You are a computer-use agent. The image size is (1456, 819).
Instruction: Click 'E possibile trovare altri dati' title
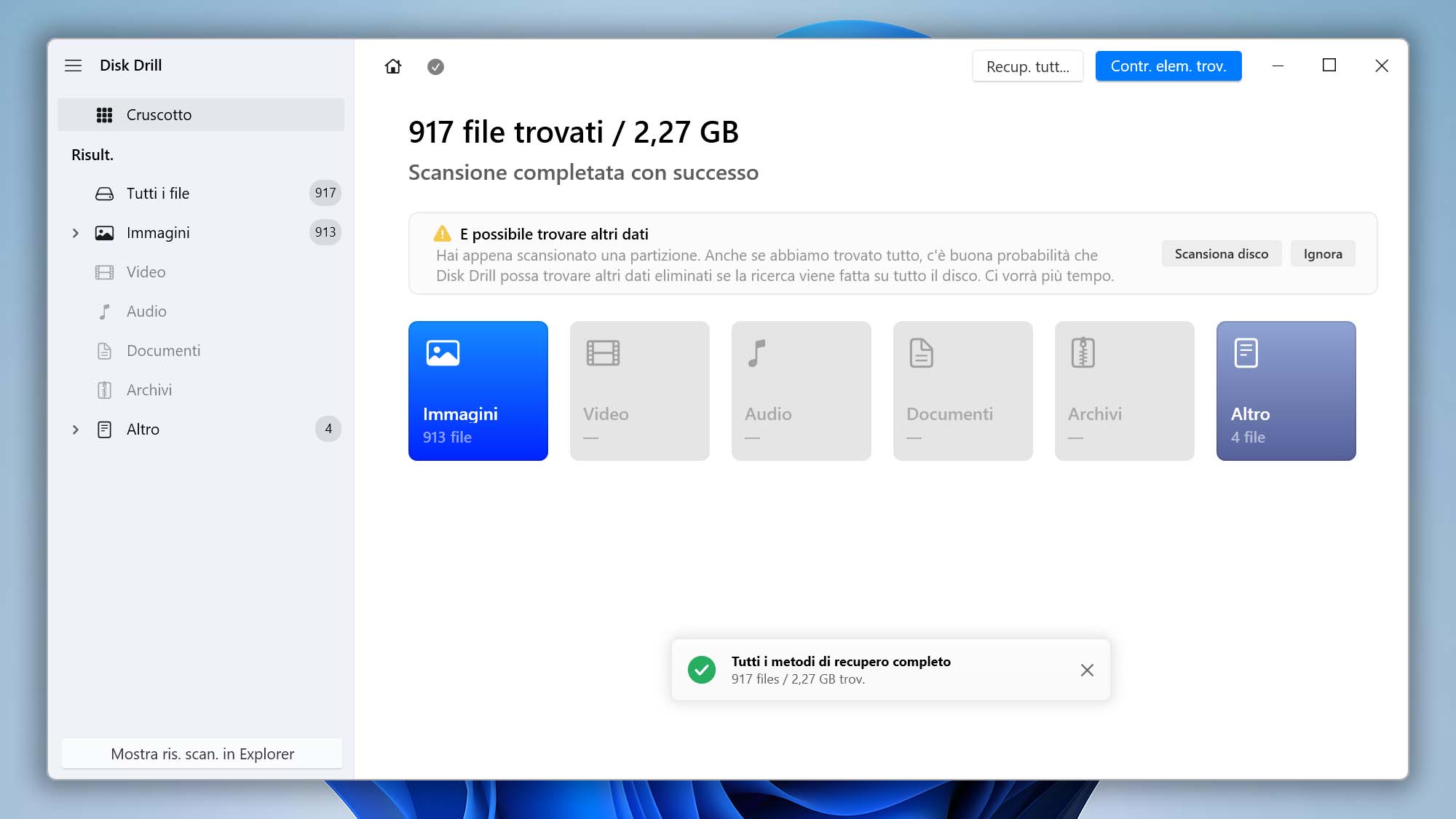pyautogui.click(x=554, y=234)
